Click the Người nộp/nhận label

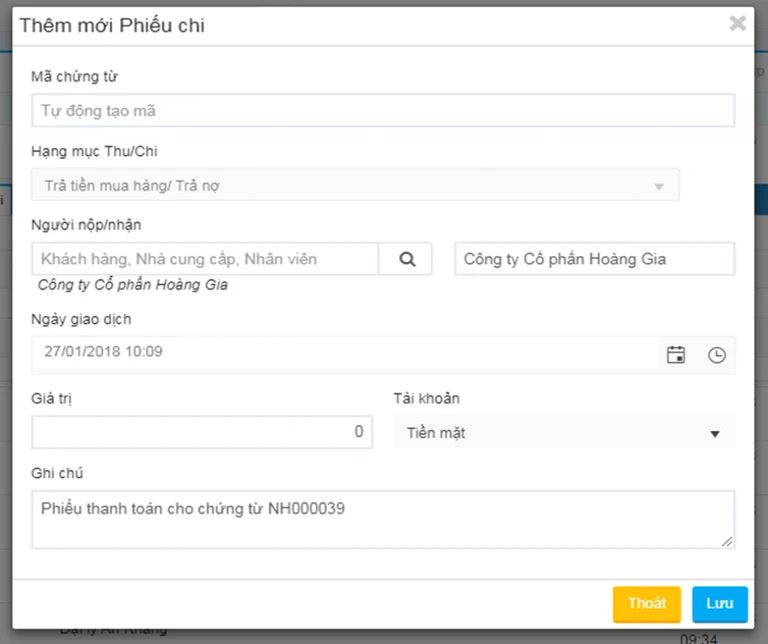pyautogui.click(x=86, y=225)
